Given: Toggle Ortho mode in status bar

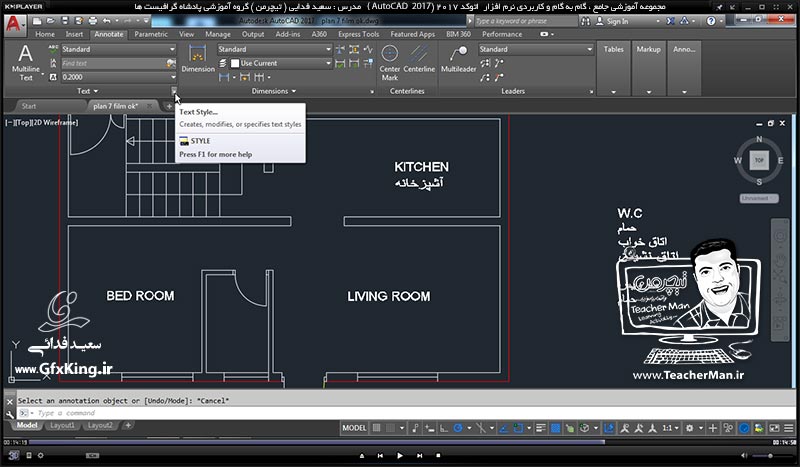Looking at the screenshot, I should (444, 428).
